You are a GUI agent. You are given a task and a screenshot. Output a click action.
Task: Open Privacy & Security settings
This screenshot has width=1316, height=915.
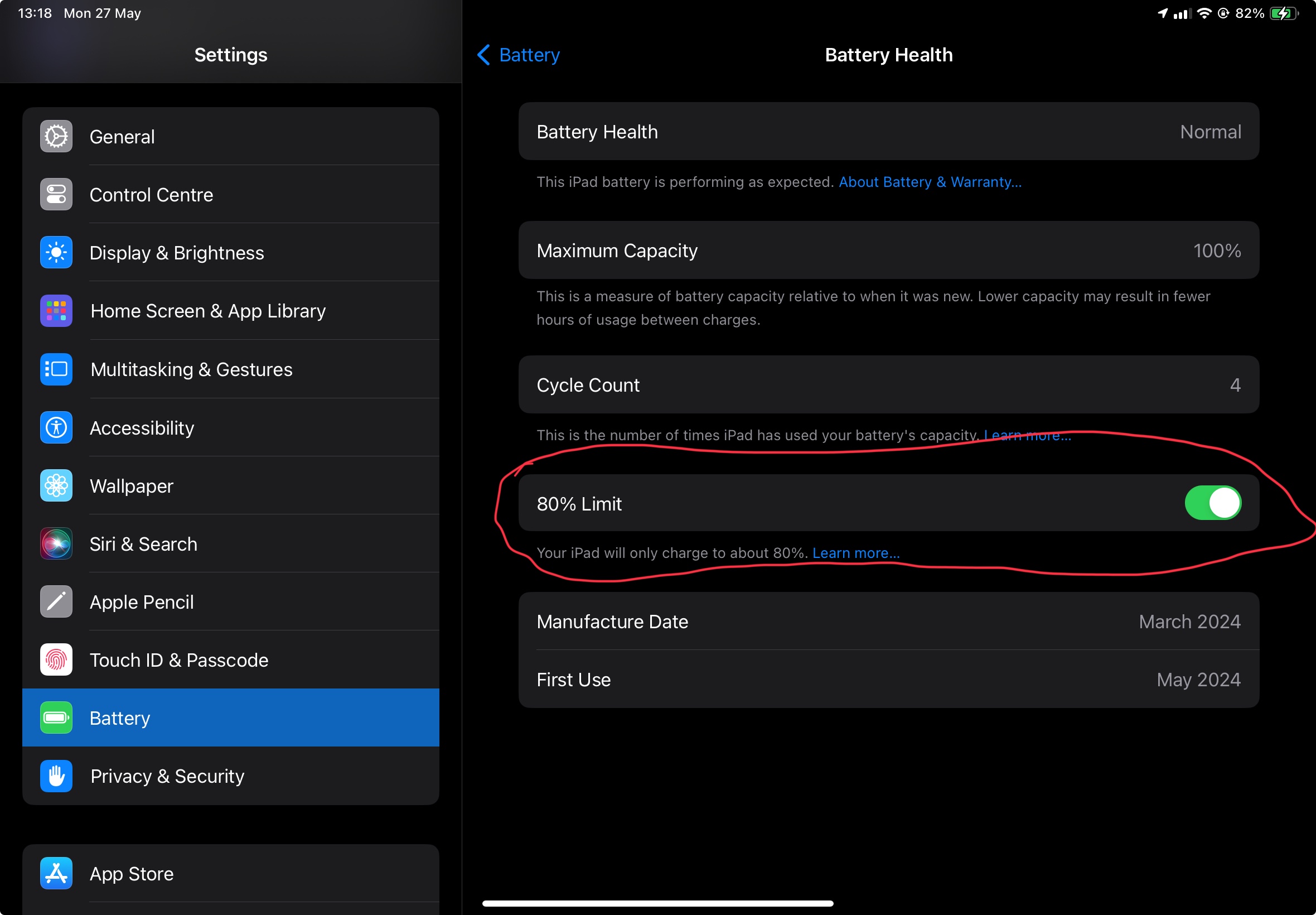coord(230,776)
